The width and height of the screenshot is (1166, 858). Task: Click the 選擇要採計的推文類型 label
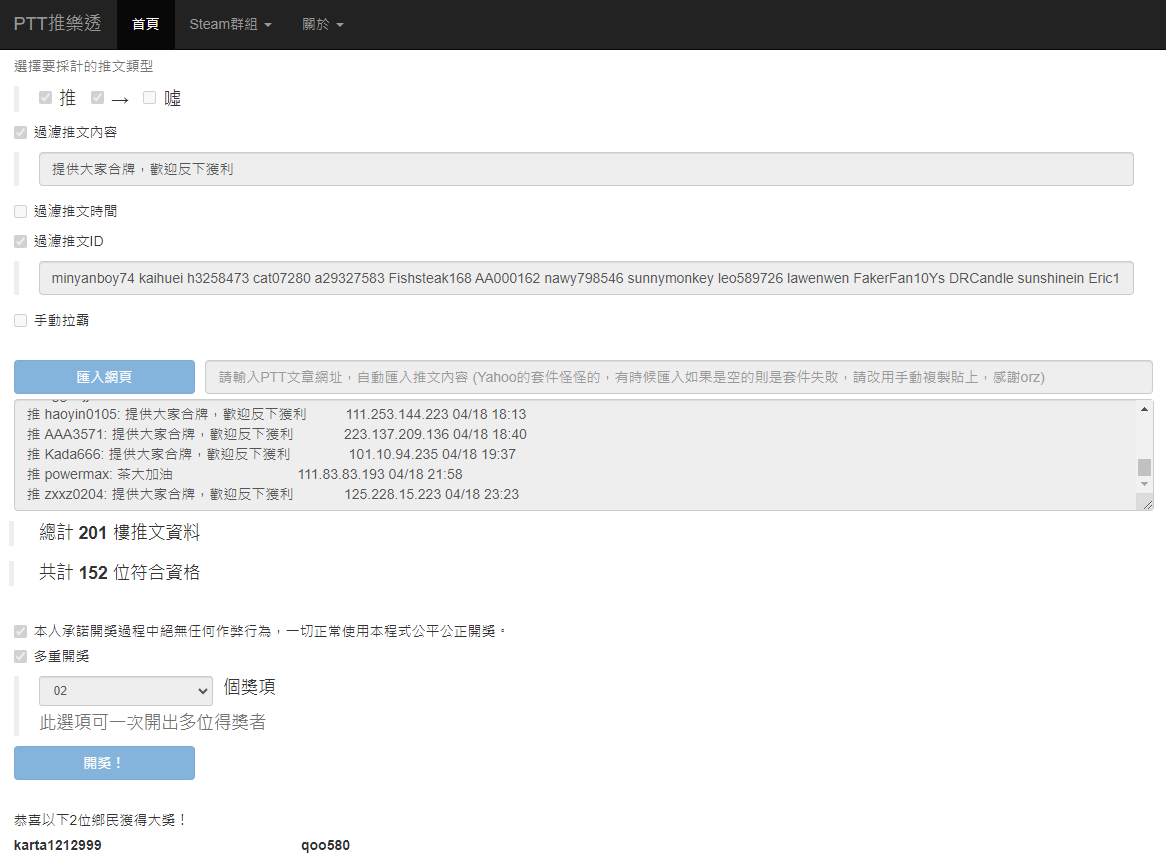point(83,66)
